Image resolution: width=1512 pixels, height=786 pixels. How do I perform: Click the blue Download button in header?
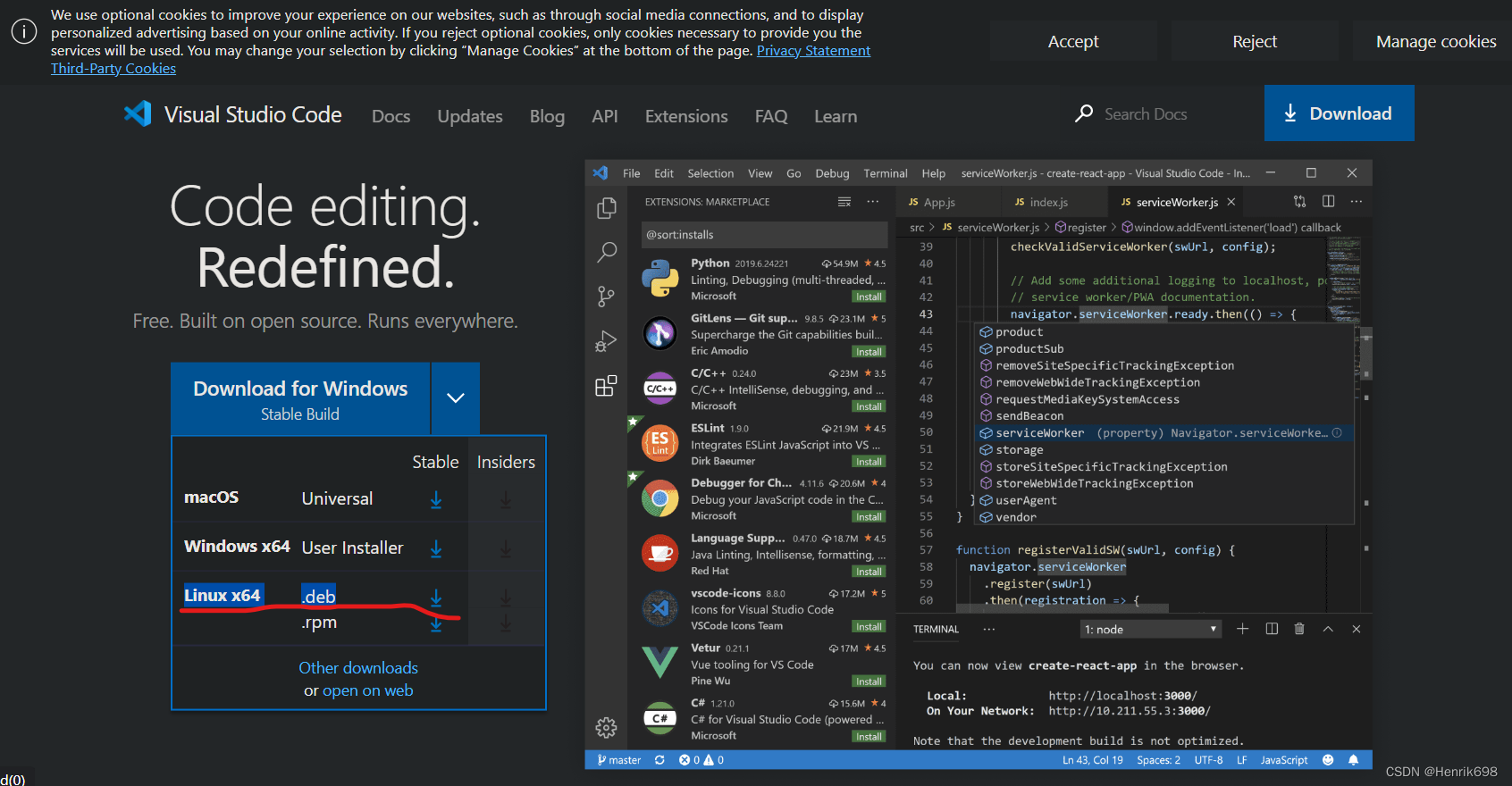(1339, 113)
